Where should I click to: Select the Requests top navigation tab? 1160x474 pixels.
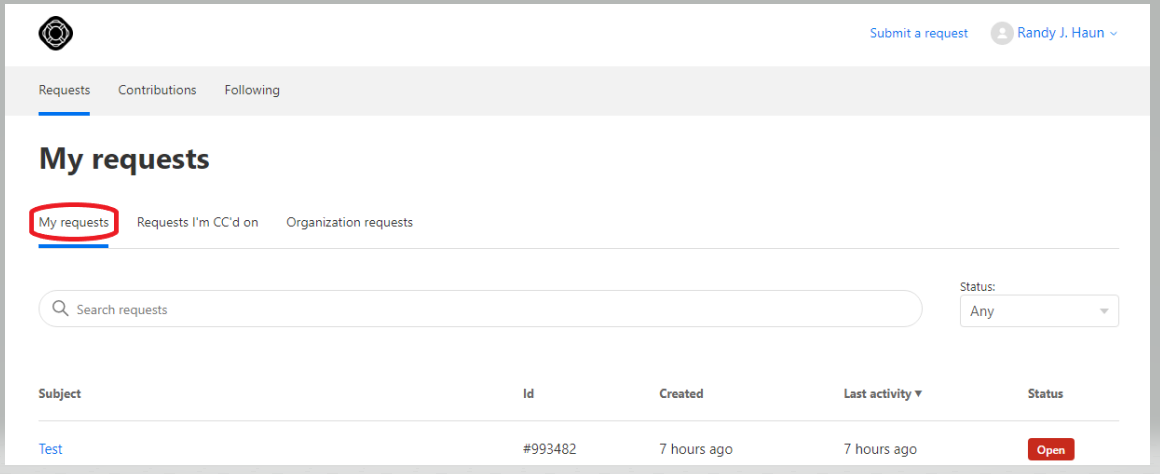point(64,90)
